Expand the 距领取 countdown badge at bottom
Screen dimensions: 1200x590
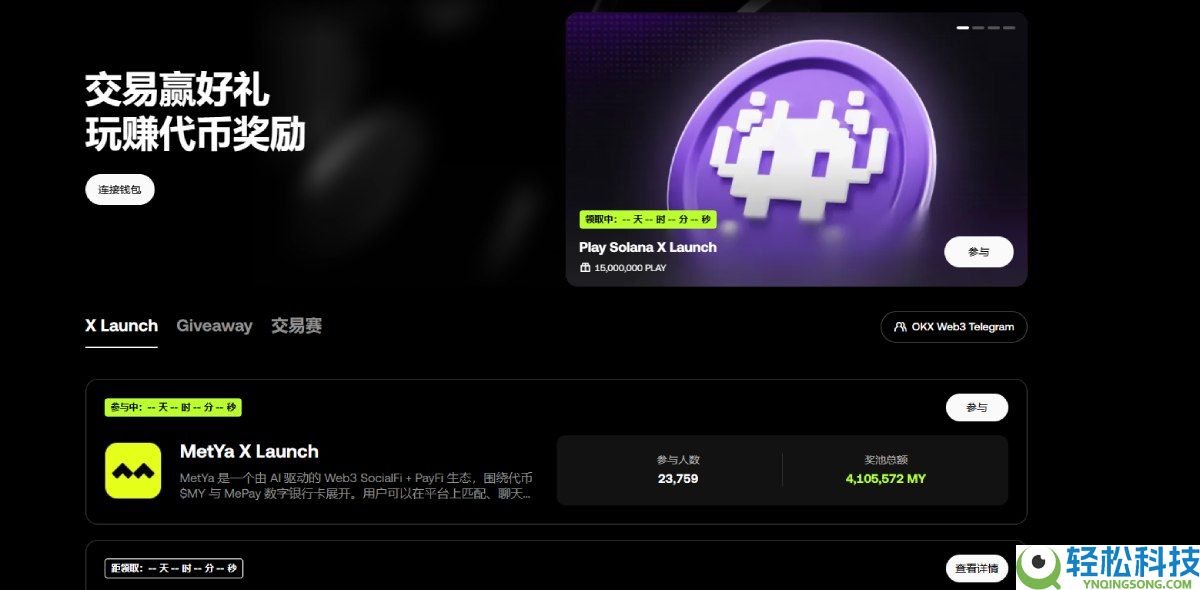[x=173, y=568]
